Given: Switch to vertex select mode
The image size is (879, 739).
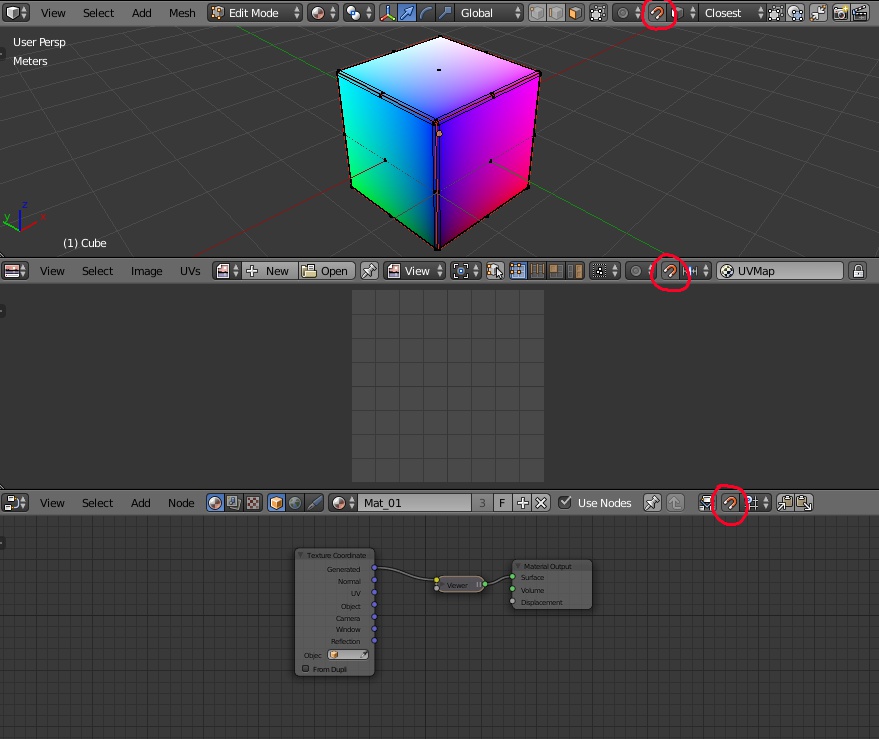Looking at the screenshot, I should click(x=536, y=13).
